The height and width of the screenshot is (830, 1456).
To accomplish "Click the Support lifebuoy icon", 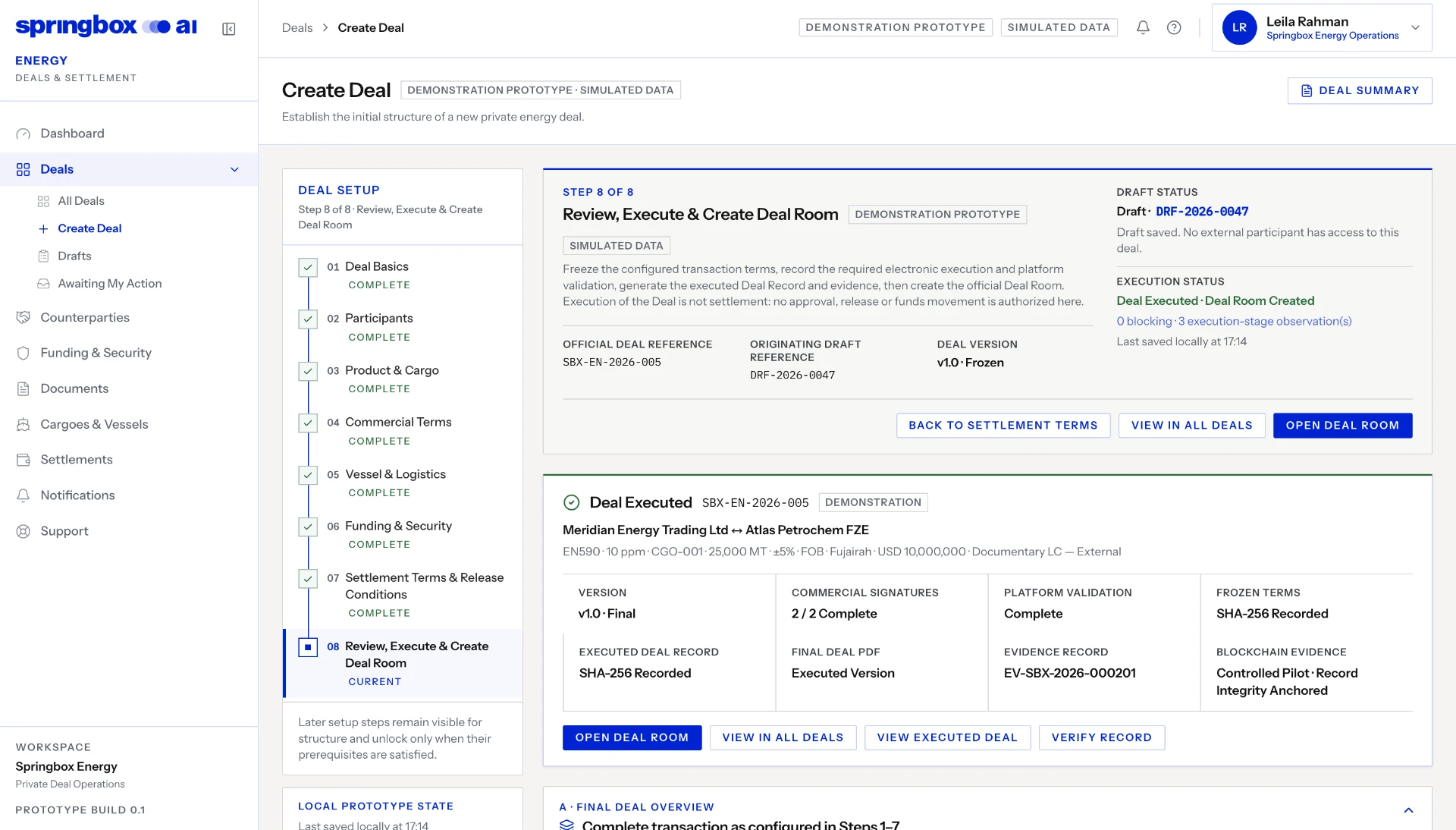I will (24, 531).
